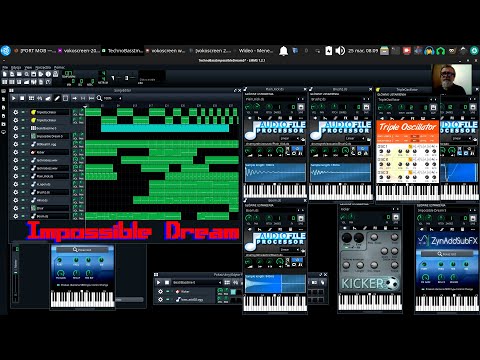This screenshot has width=480, height=360.
Task: Click Show GUI in left ZynAddSubFX window
Action: (82, 250)
